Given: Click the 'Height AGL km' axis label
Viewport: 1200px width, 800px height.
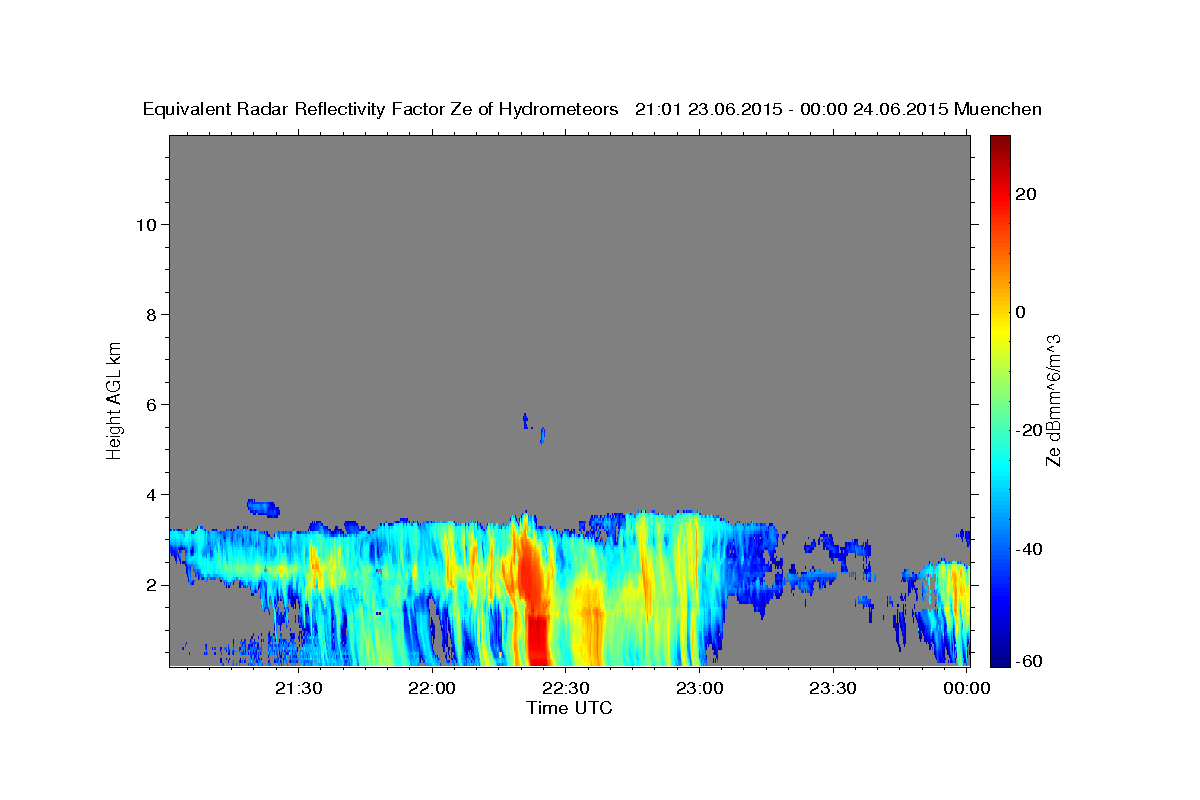Looking at the screenshot, I should (114, 399).
